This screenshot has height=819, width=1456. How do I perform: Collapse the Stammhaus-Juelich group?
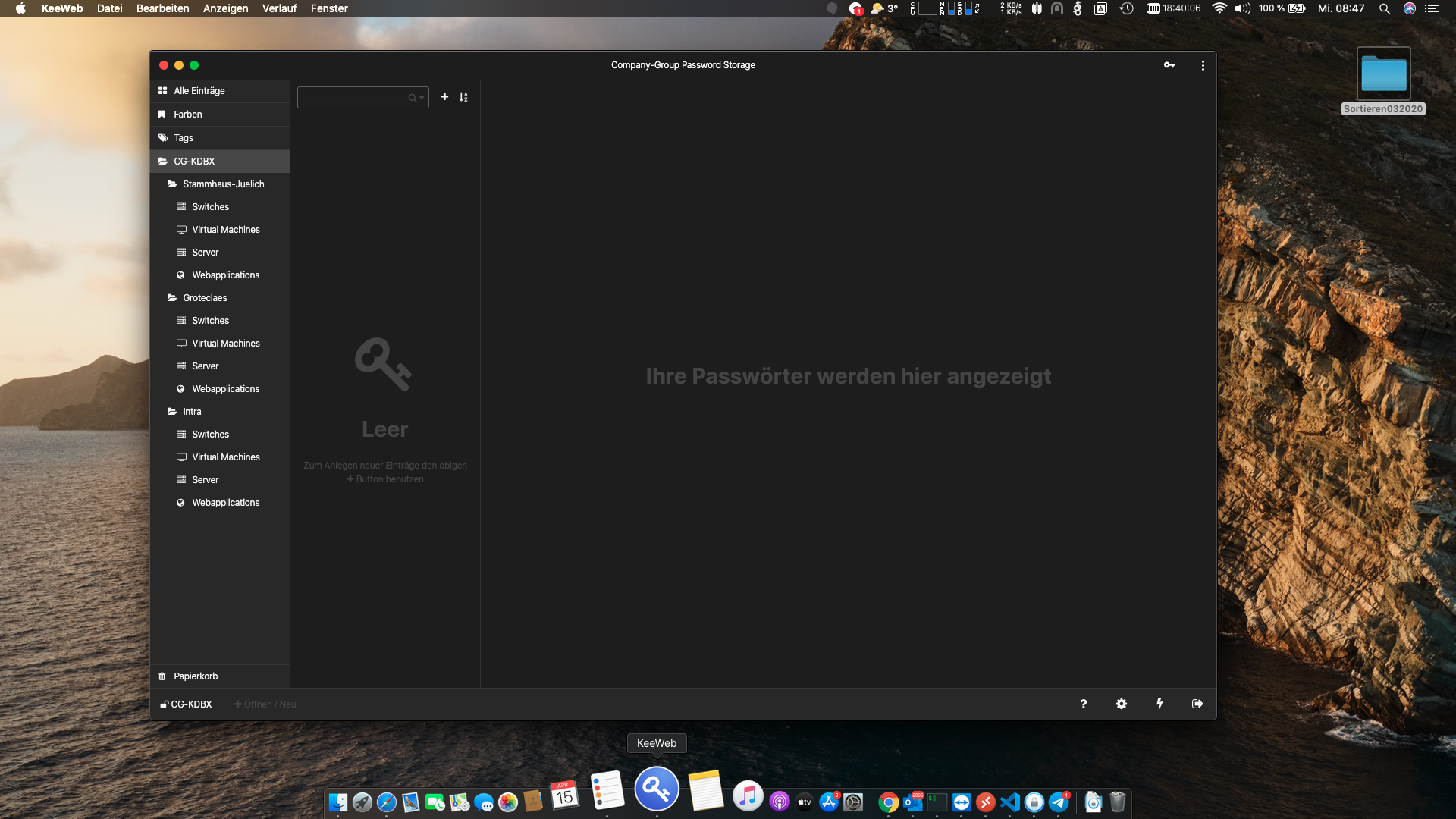(x=171, y=184)
